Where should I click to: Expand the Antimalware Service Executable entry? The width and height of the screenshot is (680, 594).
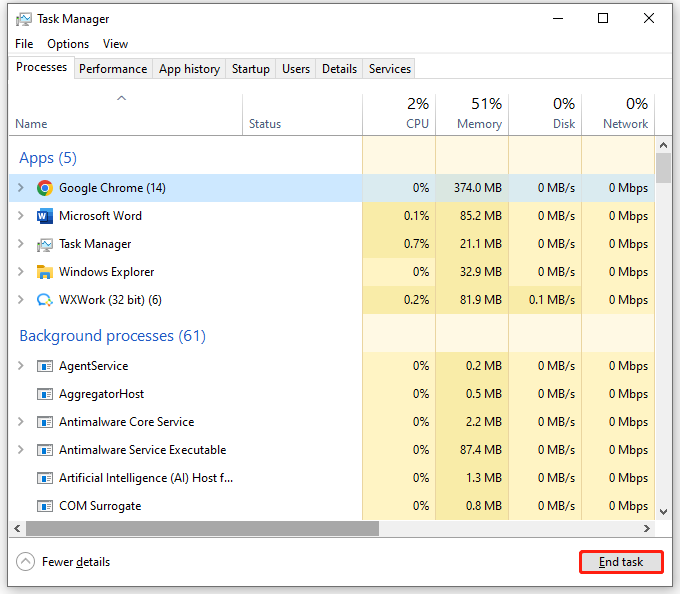pyautogui.click(x=20, y=450)
